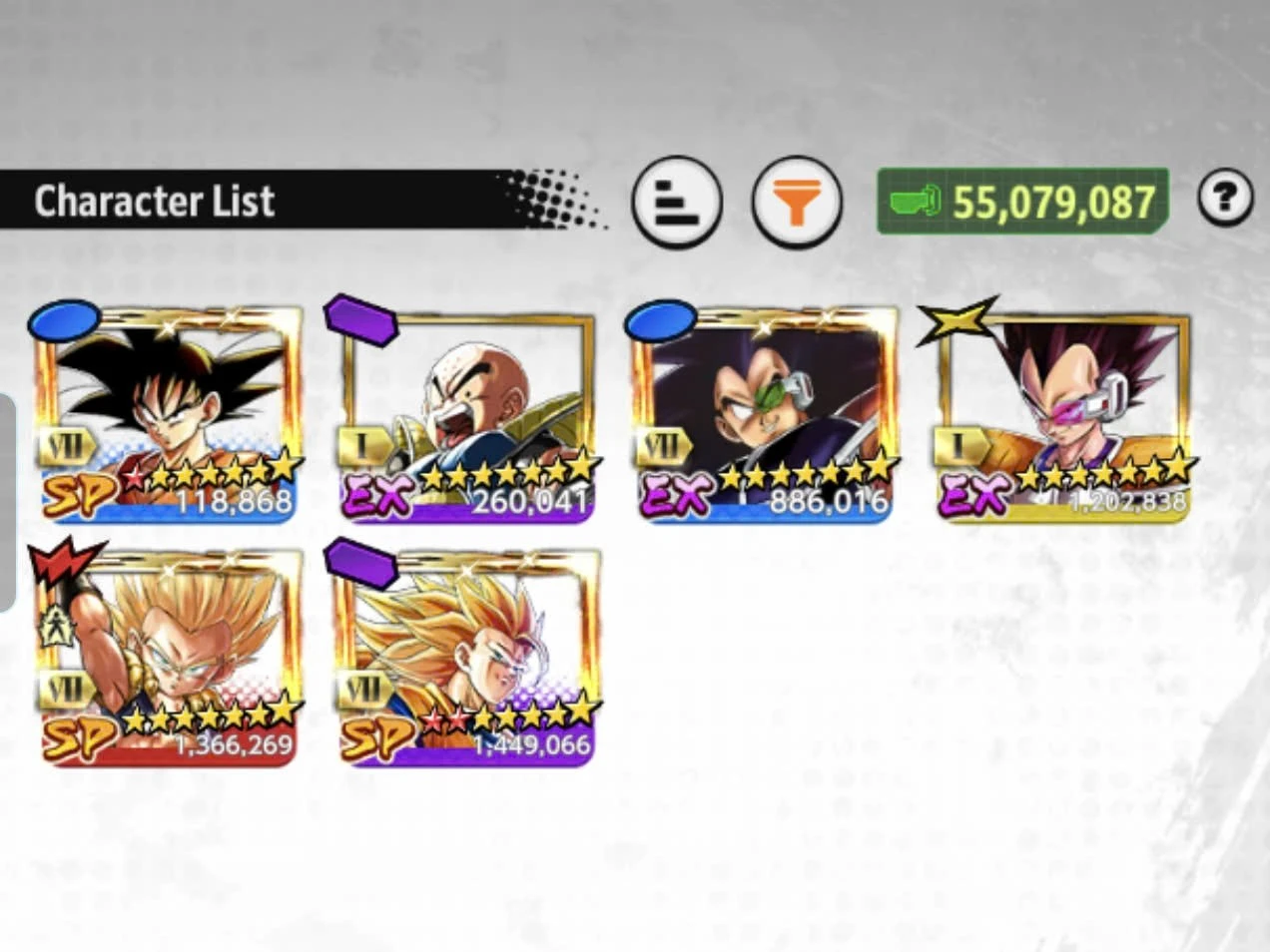Viewport: 1270px width, 952px height.
Task: Open the sort order icon
Action: [x=676, y=202]
